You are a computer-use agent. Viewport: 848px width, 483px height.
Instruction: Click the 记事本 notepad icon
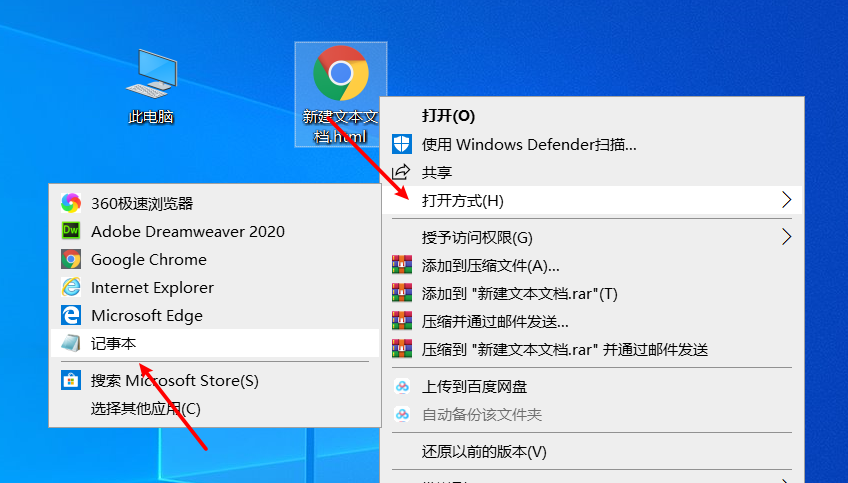[71, 343]
